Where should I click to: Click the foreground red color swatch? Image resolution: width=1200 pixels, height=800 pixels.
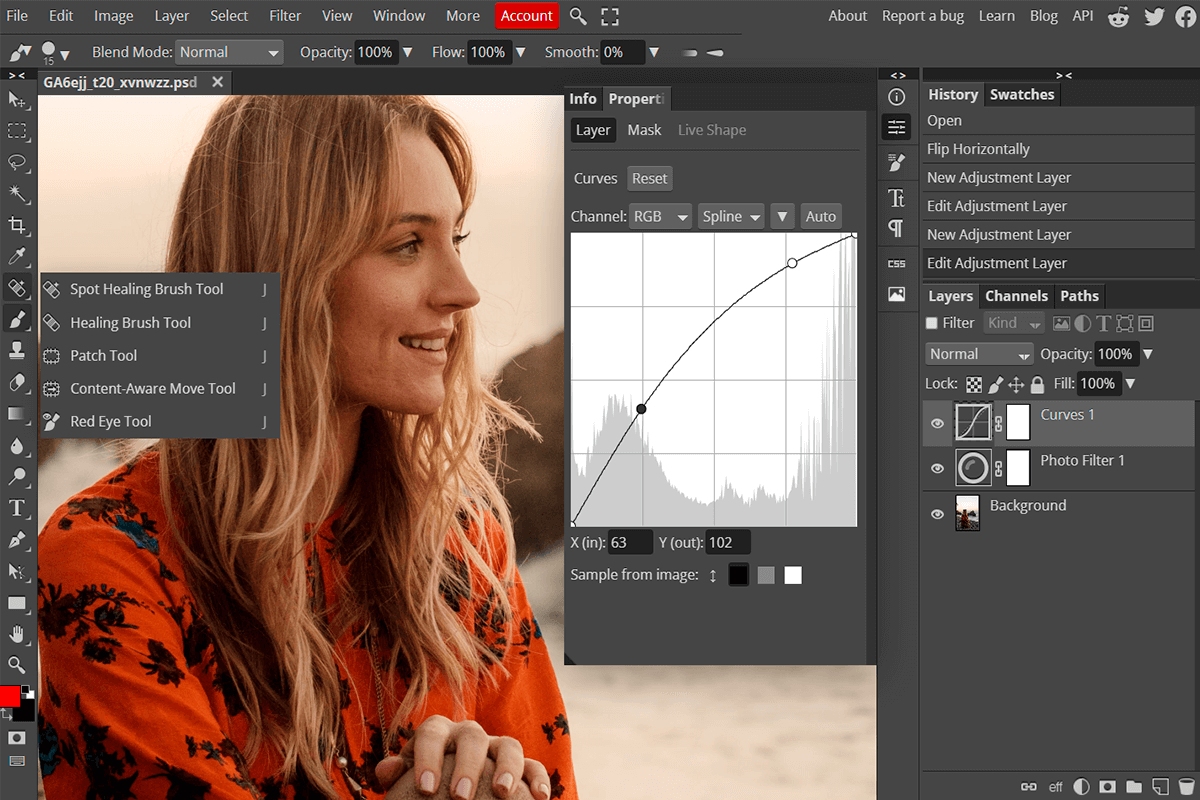[10, 696]
